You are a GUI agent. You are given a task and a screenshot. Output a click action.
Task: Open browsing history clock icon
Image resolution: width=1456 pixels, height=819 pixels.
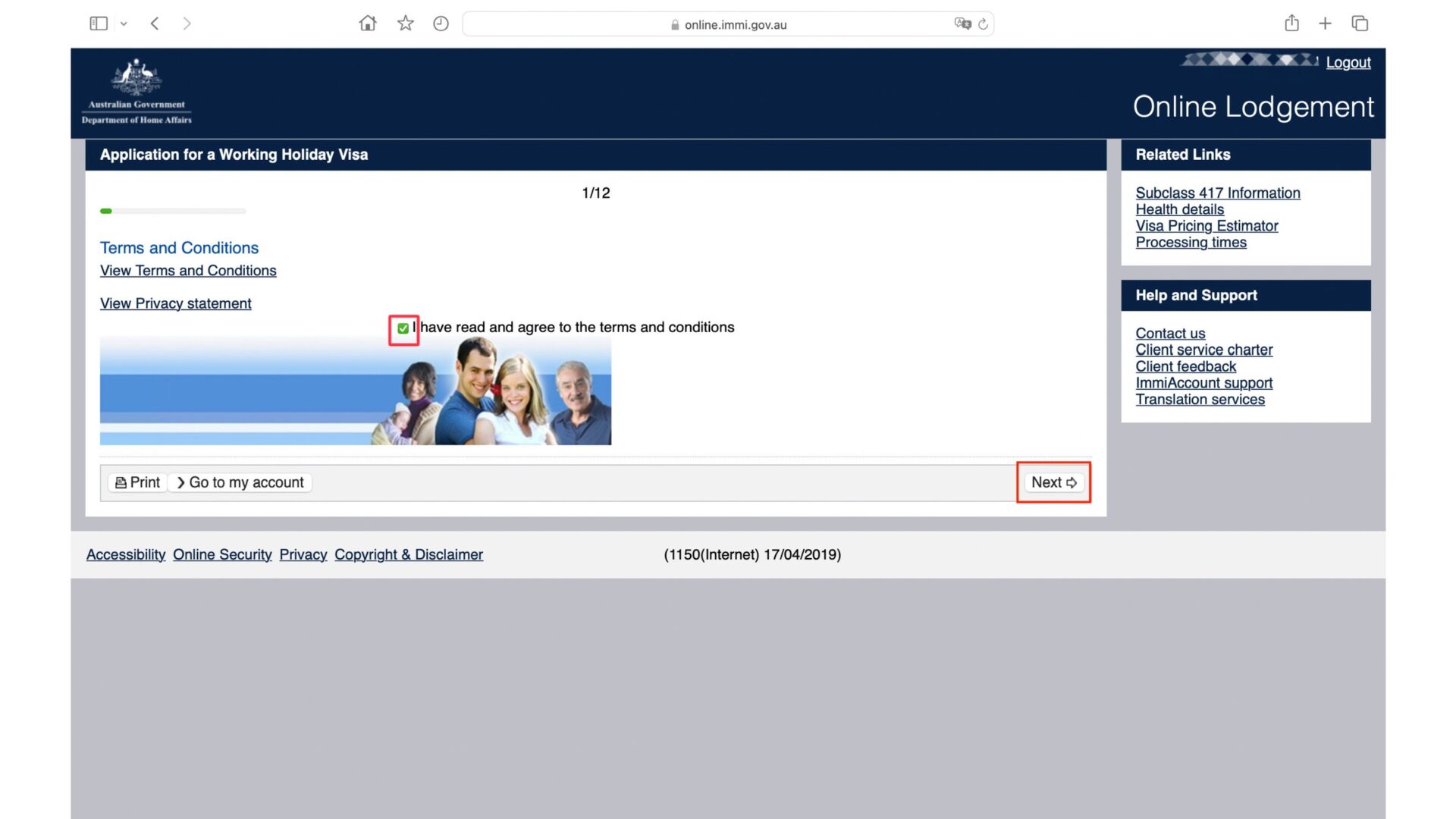[x=441, y=24]
